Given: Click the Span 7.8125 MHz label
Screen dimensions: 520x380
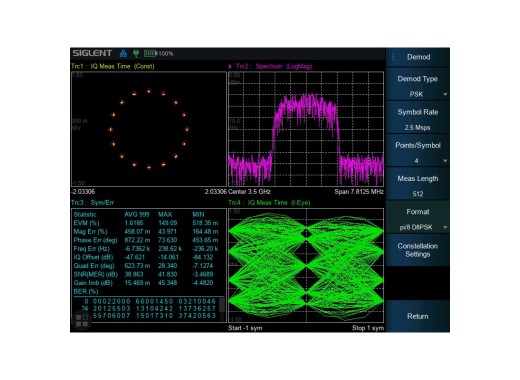Looking at the screenshot, I should click(359, 192).
